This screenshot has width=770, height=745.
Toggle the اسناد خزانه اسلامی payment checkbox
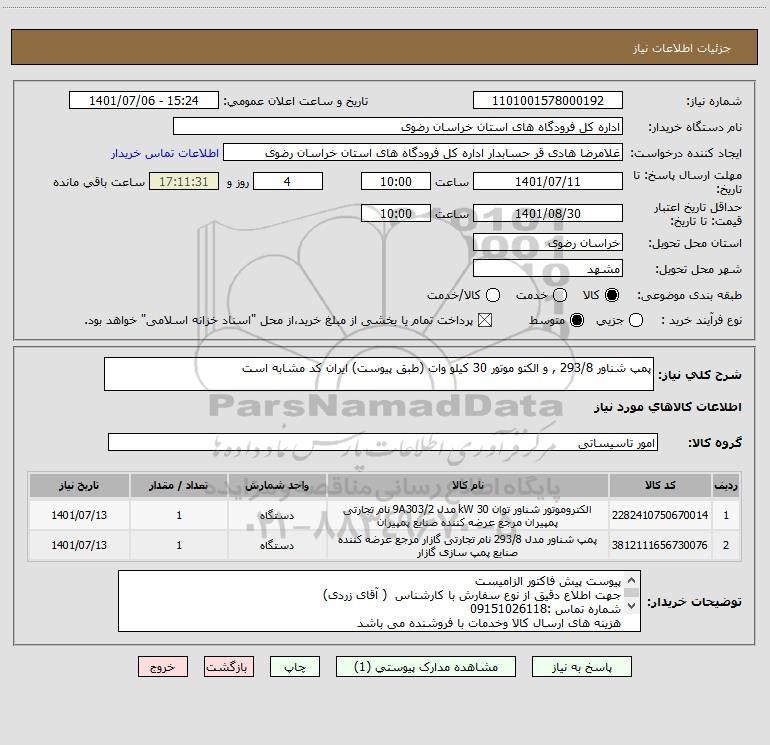(485, 320)
